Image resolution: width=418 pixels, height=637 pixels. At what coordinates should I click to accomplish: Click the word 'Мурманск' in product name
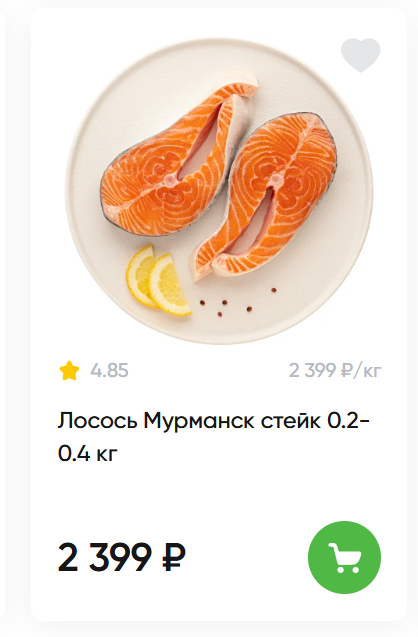click(199, 421)
